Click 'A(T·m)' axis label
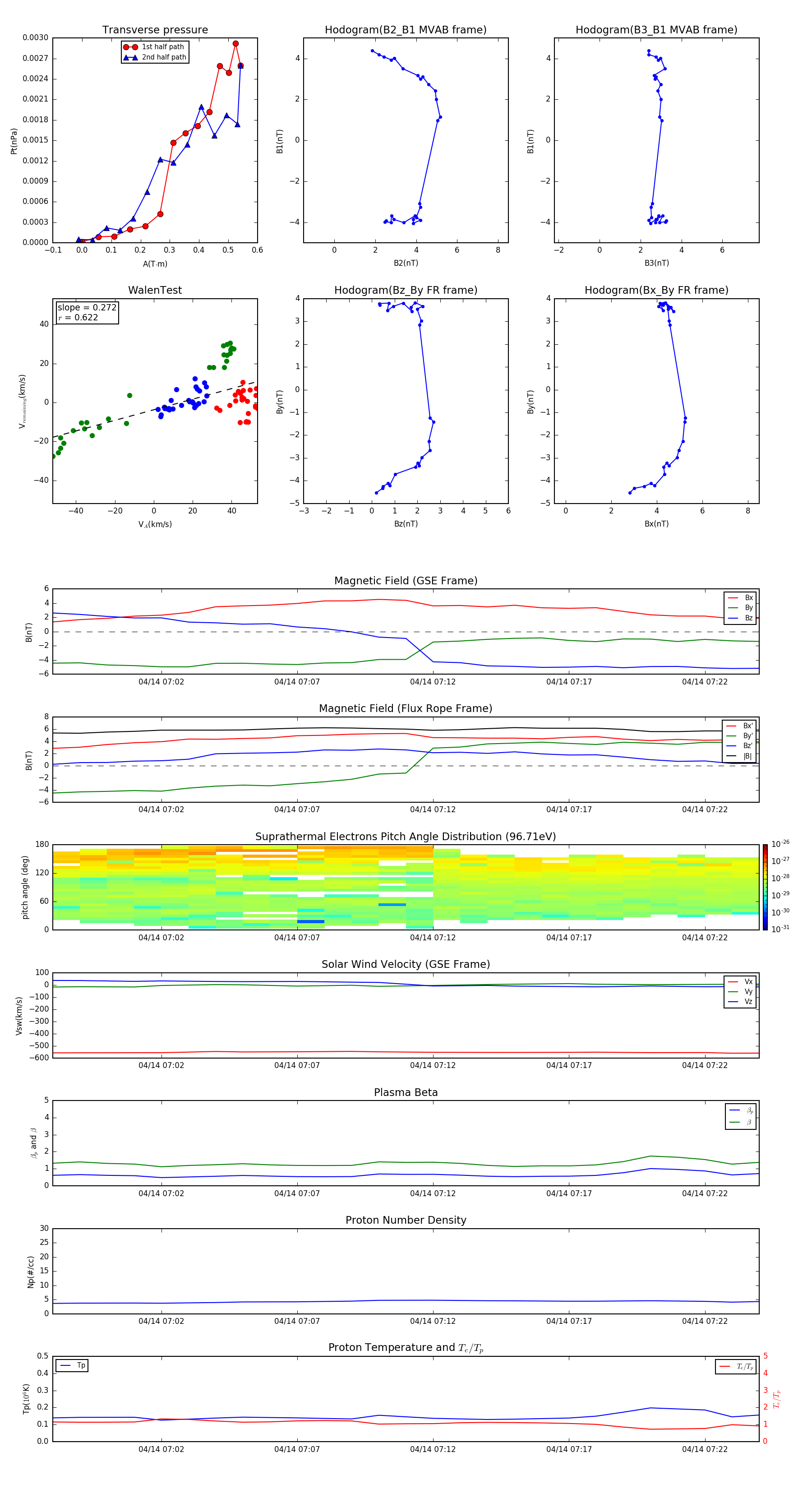This screenshot has height=1489, width=812. click(155, 264)
